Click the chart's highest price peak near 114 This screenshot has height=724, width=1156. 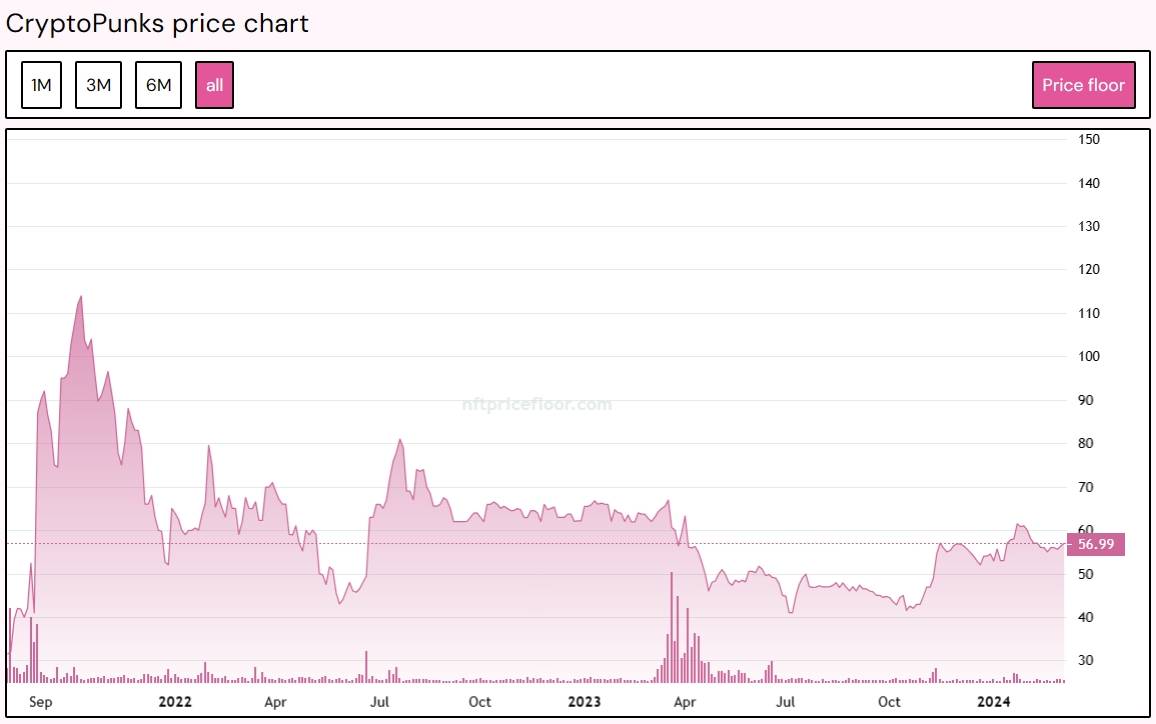pyautogui.click(x=81, y=297)
